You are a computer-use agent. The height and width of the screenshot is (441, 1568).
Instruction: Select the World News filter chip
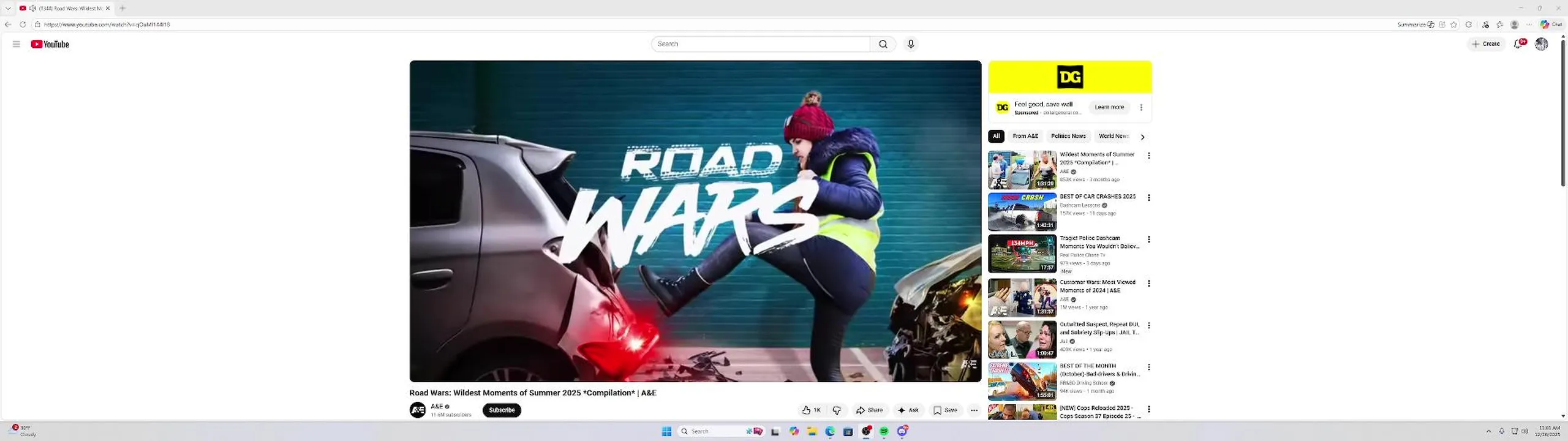click(x=1113, y=136)
